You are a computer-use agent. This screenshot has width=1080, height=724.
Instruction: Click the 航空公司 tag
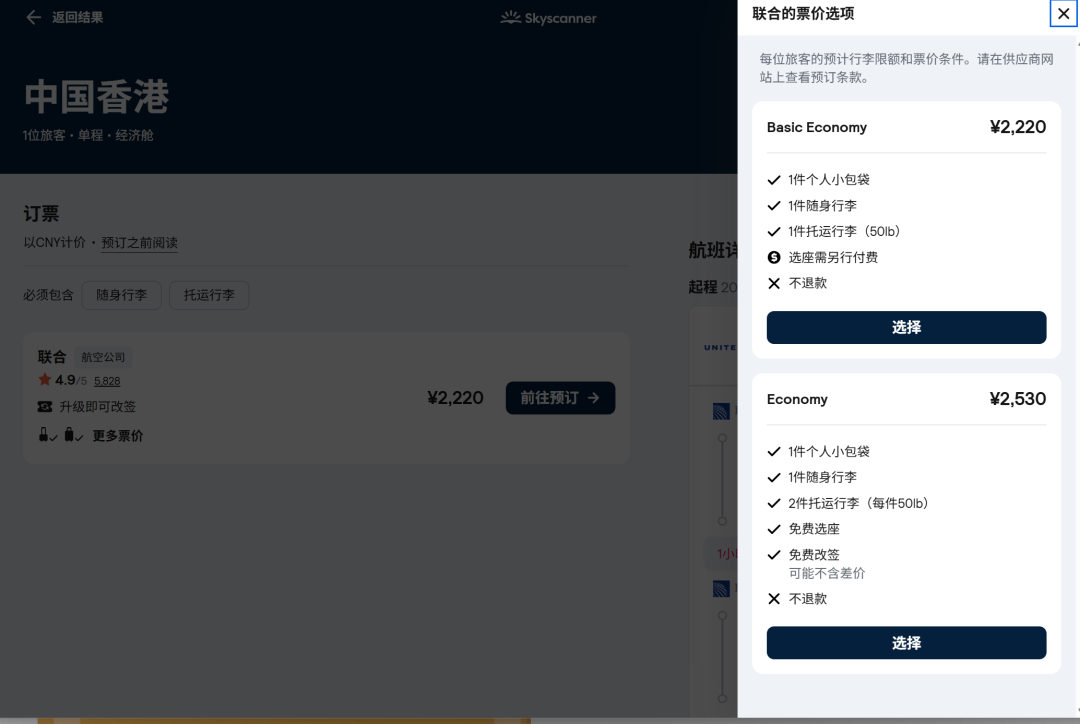point(103,357)
